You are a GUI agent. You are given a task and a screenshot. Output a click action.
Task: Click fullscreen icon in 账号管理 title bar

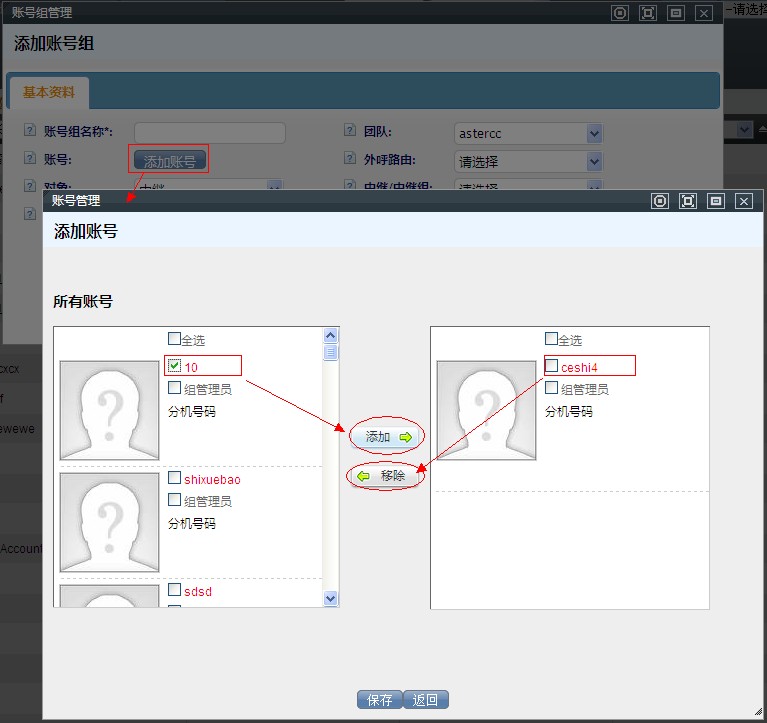pos(687,201)
